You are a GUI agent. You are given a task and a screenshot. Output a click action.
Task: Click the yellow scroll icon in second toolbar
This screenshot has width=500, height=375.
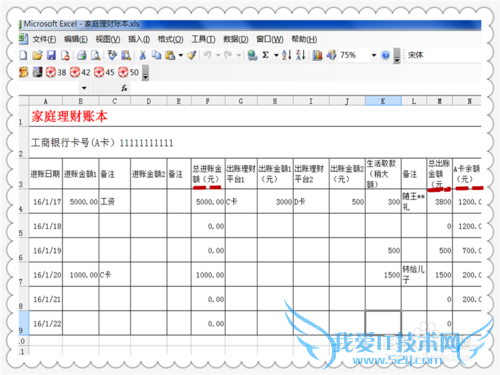pyautogui.click(x=24, y=72)
